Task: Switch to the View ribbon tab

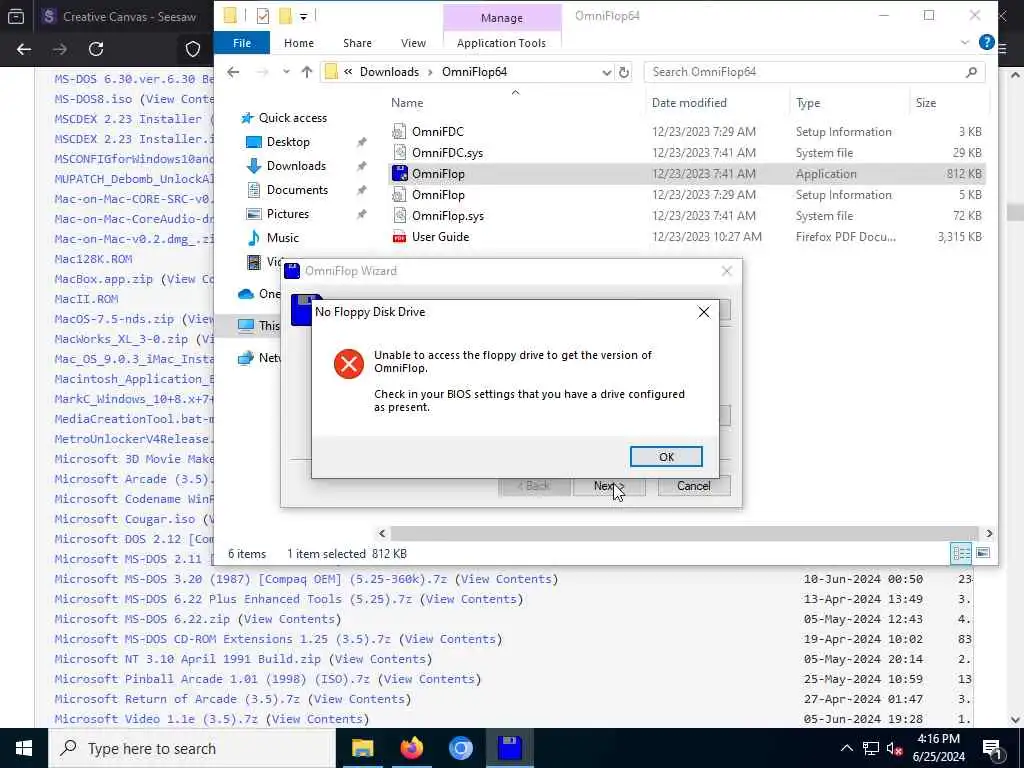Action: pyautogui.click(x=413, y=43)
